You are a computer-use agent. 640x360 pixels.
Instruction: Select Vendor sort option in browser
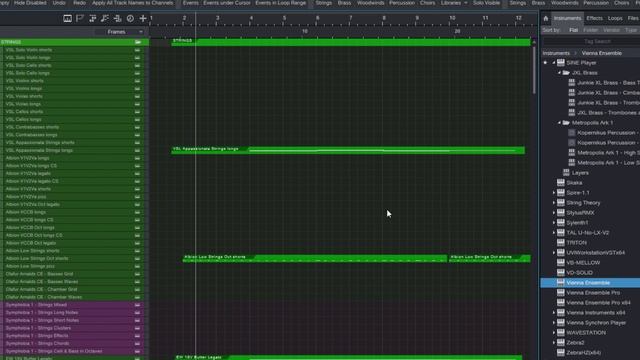[611, 30]
